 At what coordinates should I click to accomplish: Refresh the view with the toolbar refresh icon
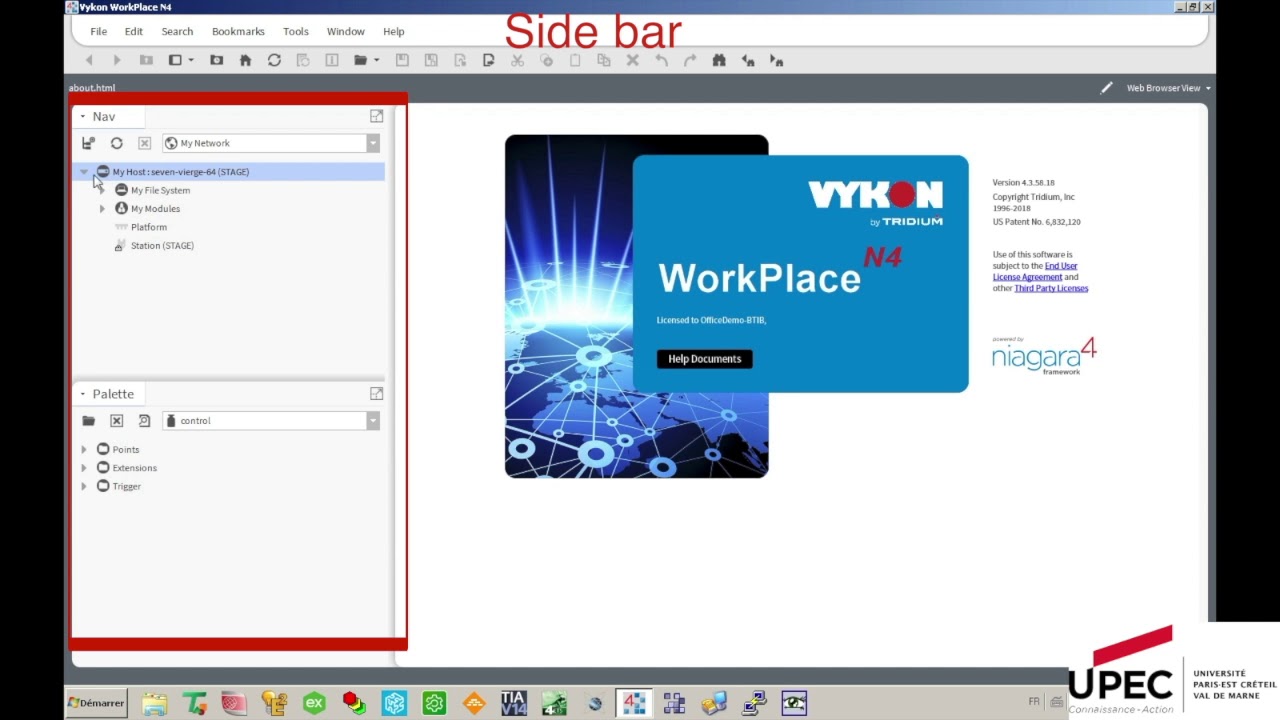(274, 61)
